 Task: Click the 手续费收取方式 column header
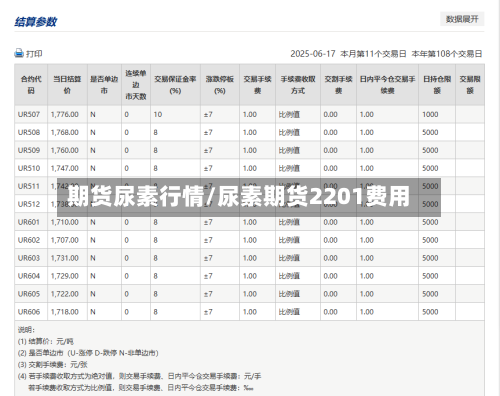point(298,85)
